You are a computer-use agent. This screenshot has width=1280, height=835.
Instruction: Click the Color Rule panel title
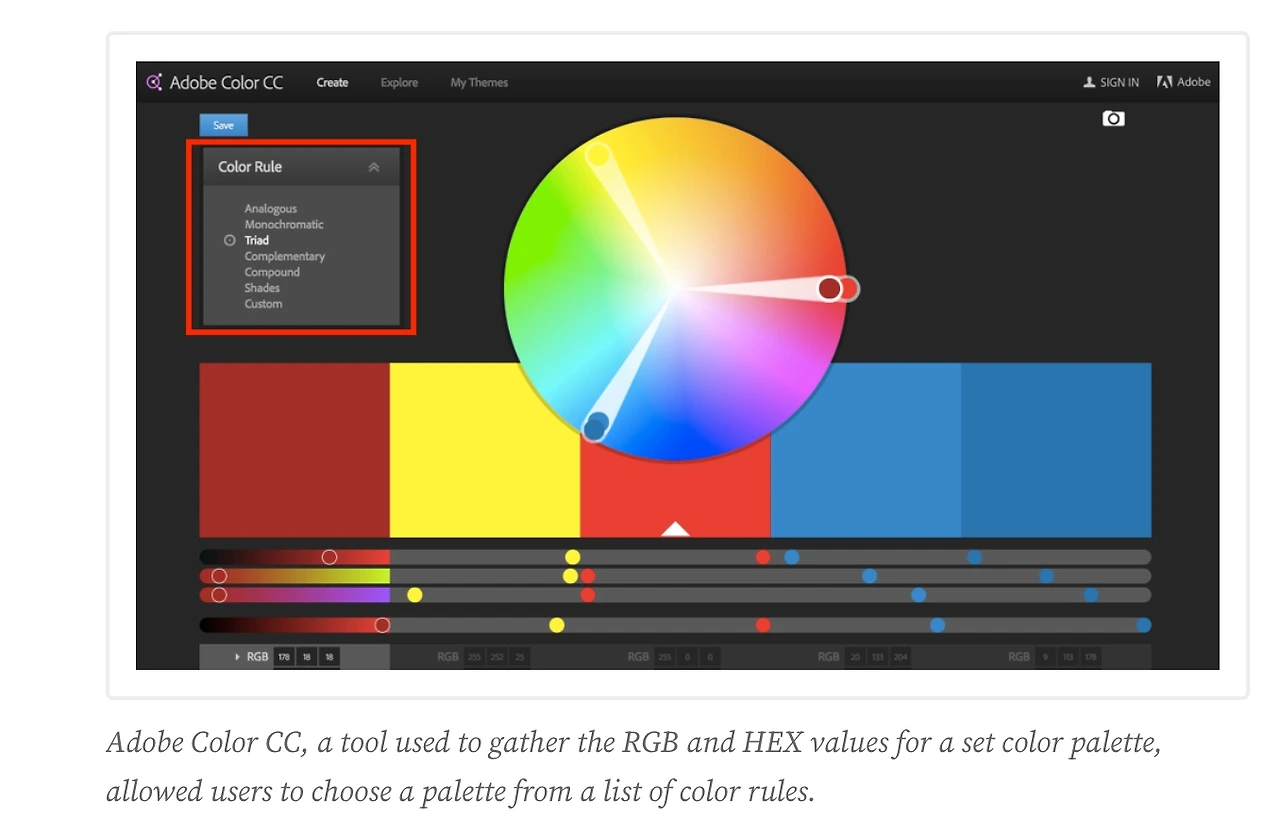(250, 167)
